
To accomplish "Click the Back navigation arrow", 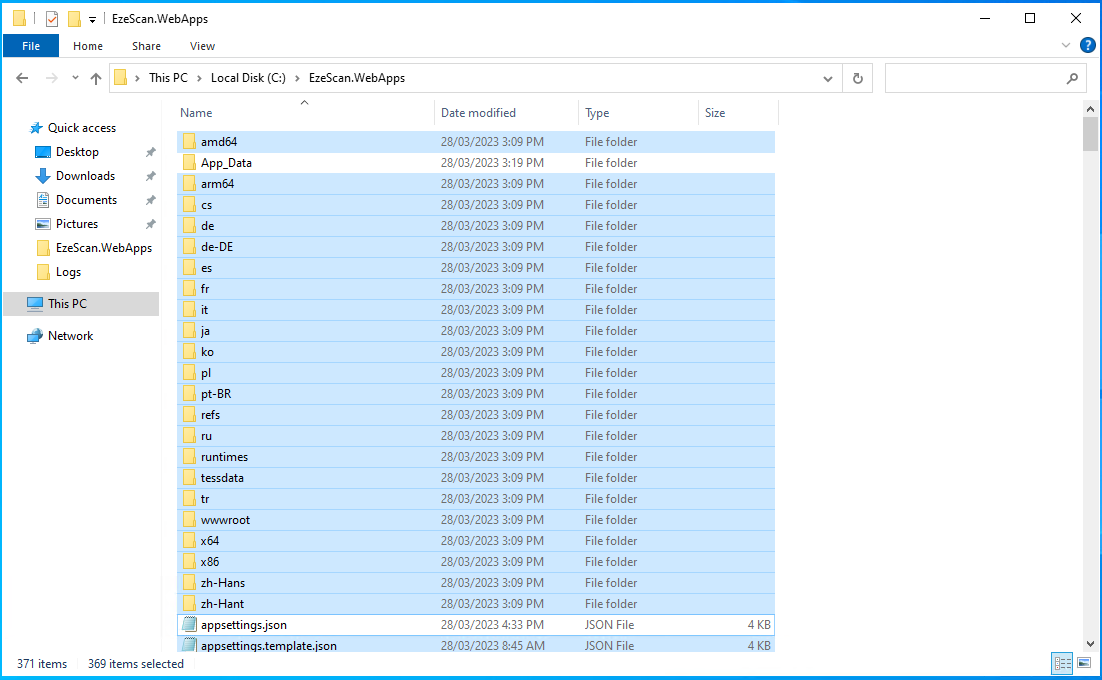I will (x=22, y=78).
